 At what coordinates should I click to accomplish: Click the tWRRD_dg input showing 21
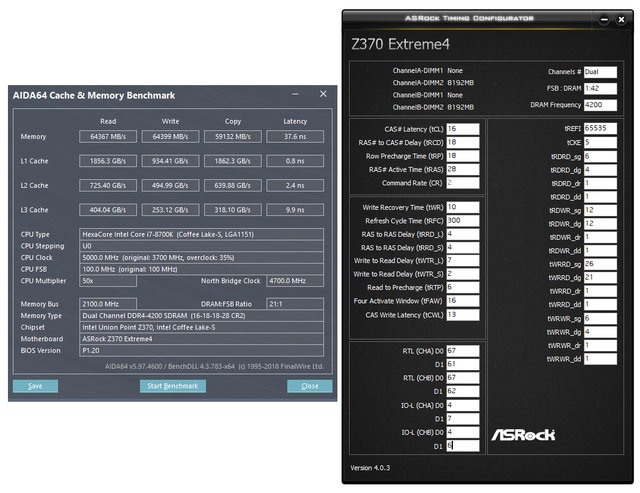(x=600, y=278)
